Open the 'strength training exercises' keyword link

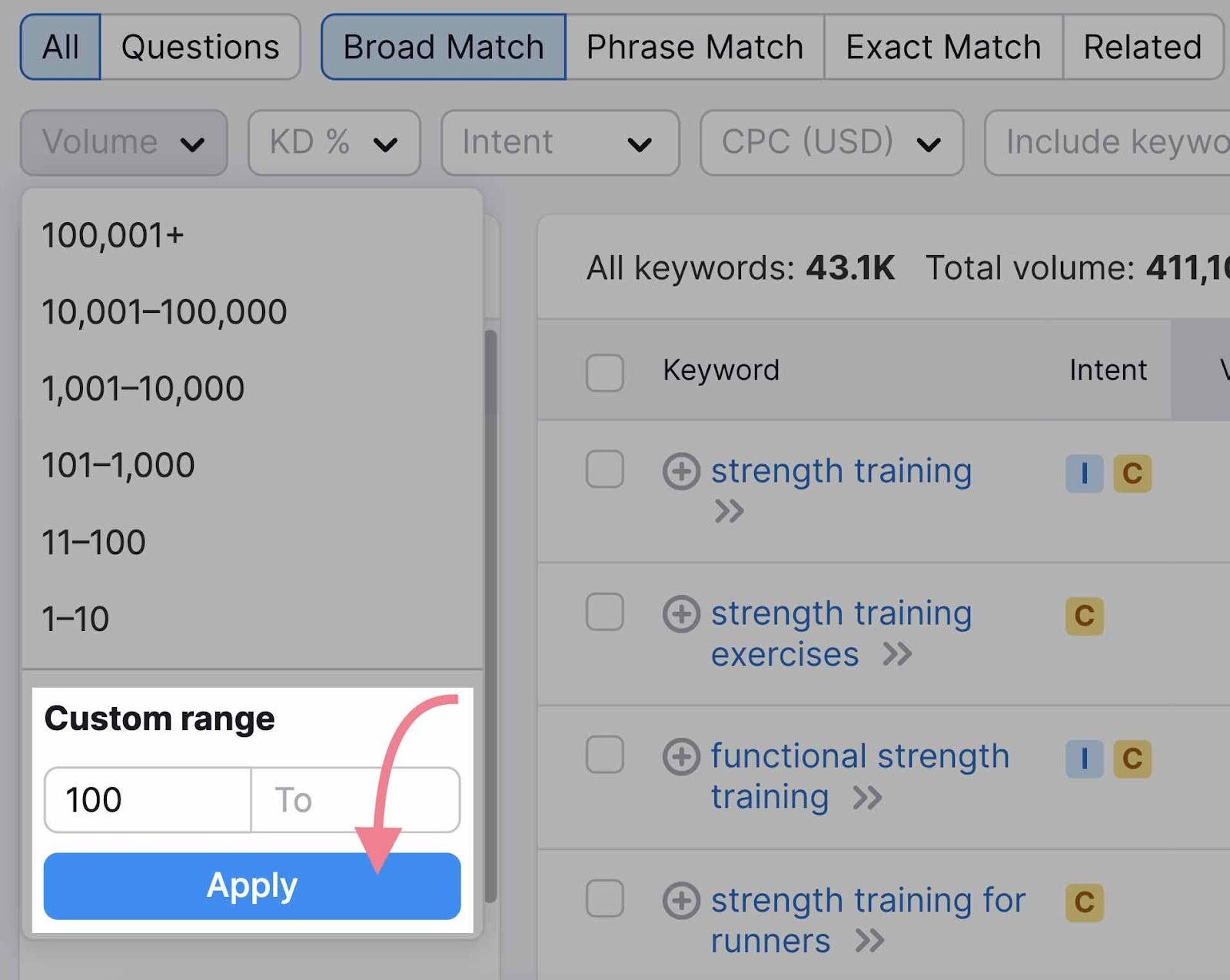(841, 633)
